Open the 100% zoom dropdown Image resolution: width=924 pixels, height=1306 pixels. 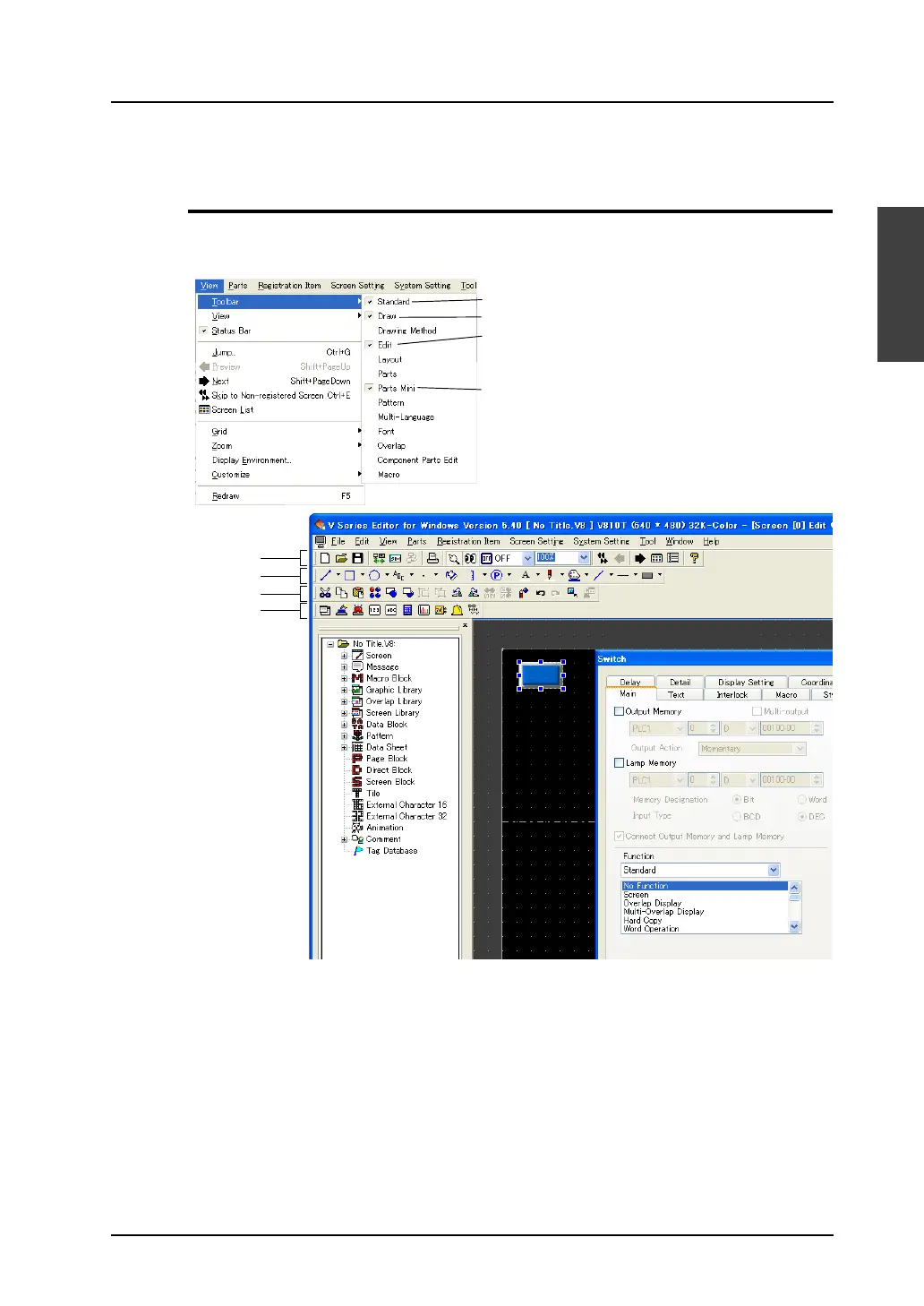tap(584, 558)
